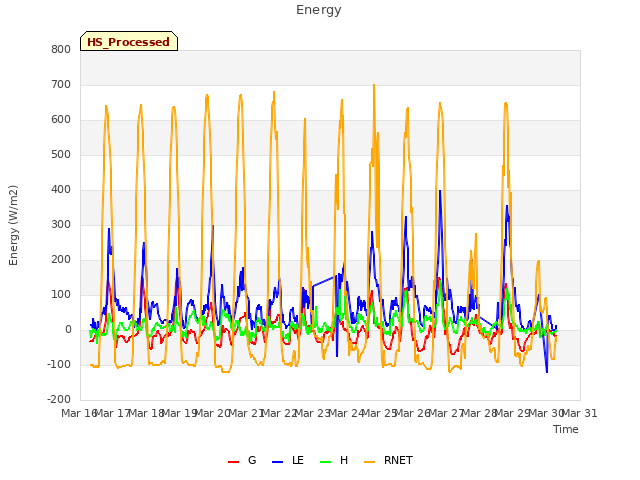This screenshot has height=480, width=640.
Task: Click the Mar 21 x-axis label
Action: pyautogui.click(x=246, y=413)
